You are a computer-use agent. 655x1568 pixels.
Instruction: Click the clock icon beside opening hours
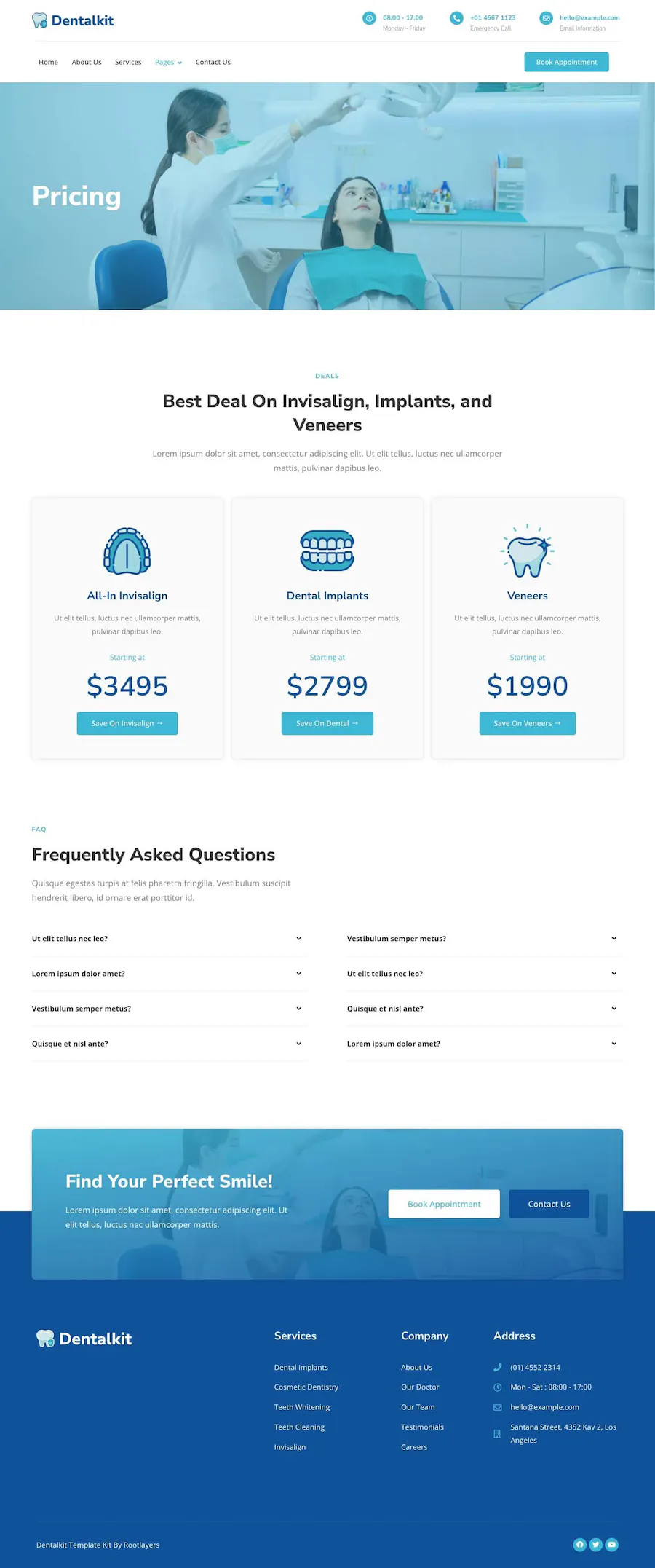369,18
